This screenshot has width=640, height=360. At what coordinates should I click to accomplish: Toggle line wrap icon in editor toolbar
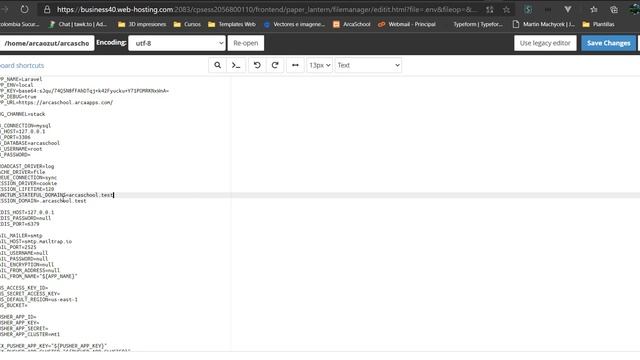click(295, 65)
